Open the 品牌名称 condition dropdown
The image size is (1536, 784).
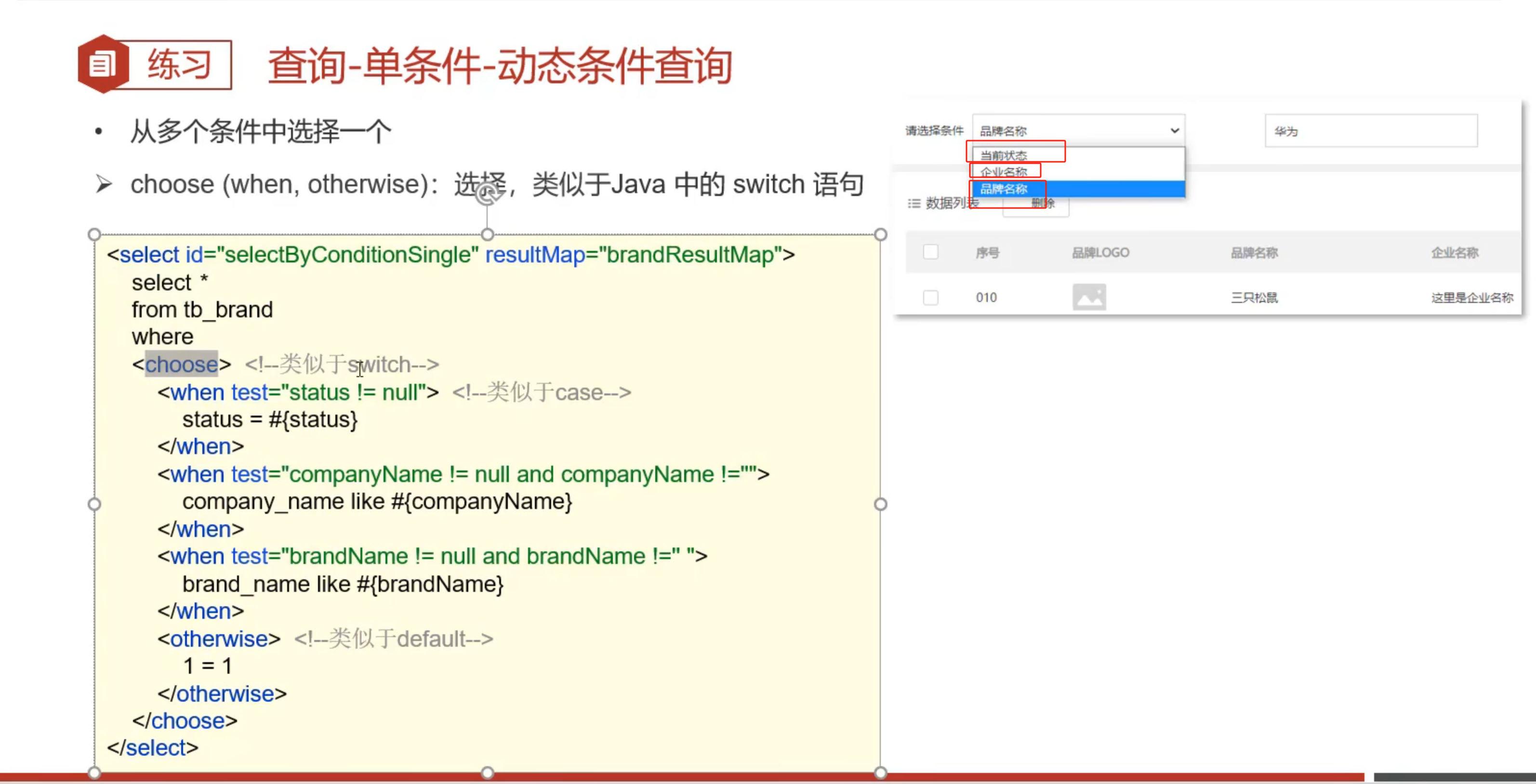coord(1078,131)
